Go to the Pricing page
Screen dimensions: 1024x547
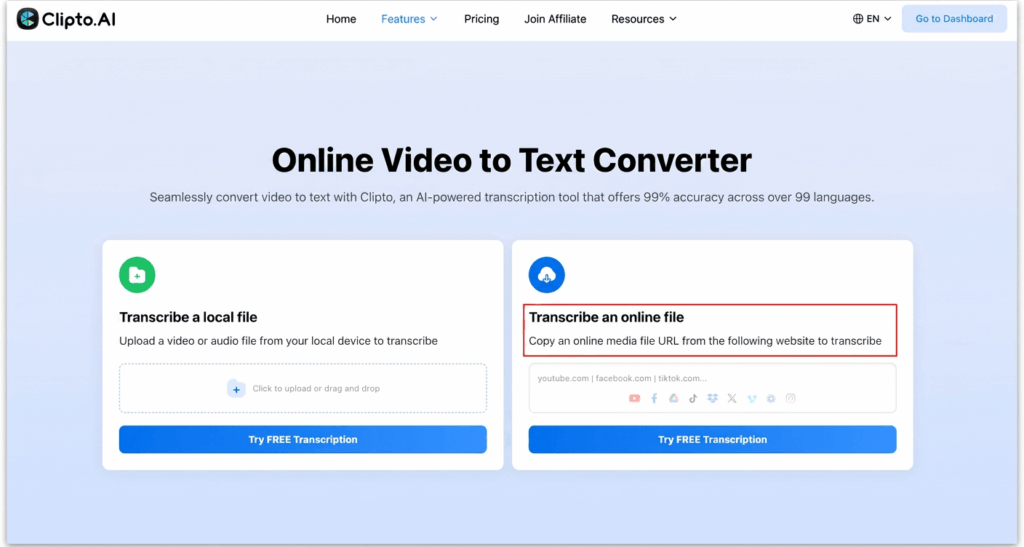[x=481, y=19]
